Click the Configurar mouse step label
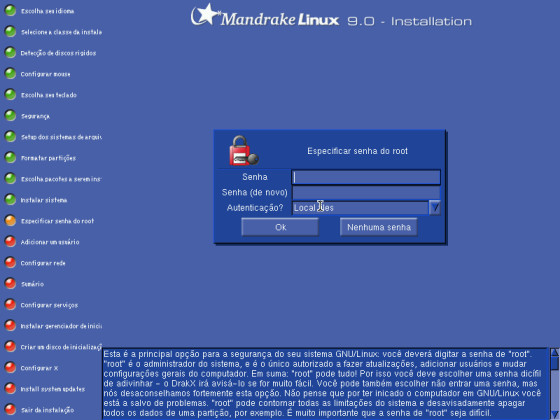The width and height of the screenshot is (560, 420). tap(45, 74)
